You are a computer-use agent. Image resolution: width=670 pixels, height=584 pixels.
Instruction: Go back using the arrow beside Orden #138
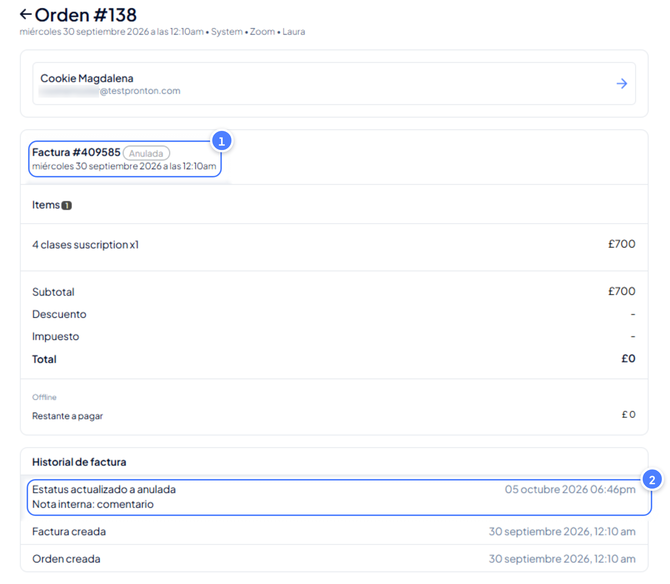pos(26,15)
